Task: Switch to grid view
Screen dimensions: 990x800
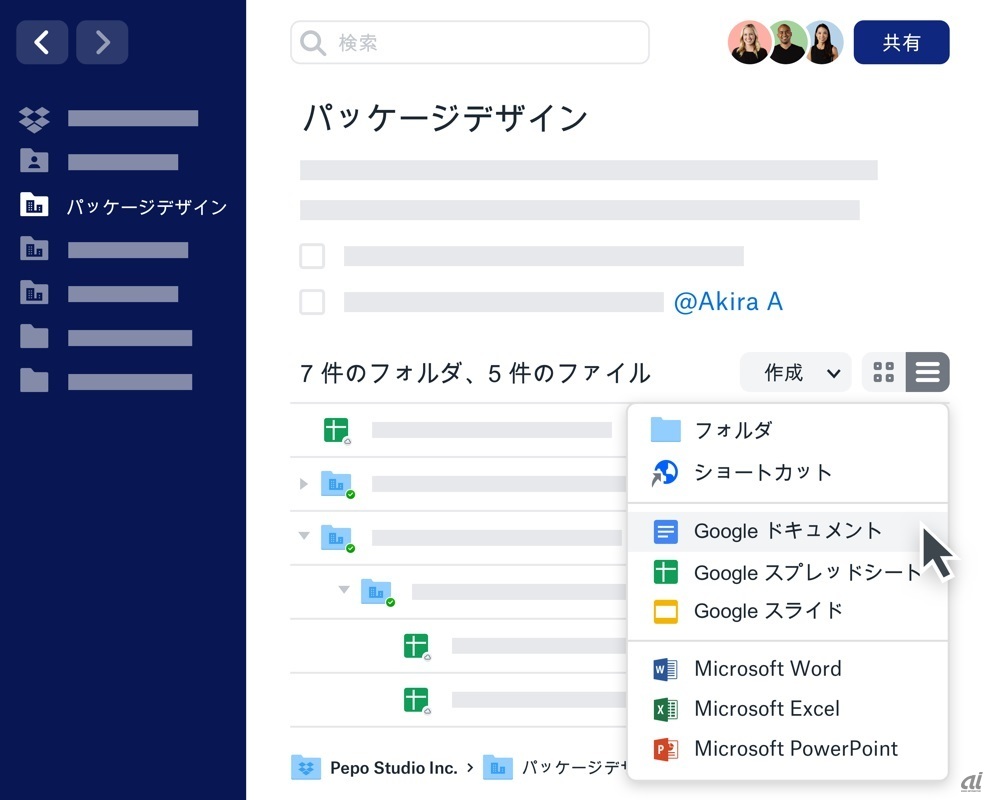Action: pos(883,373)
